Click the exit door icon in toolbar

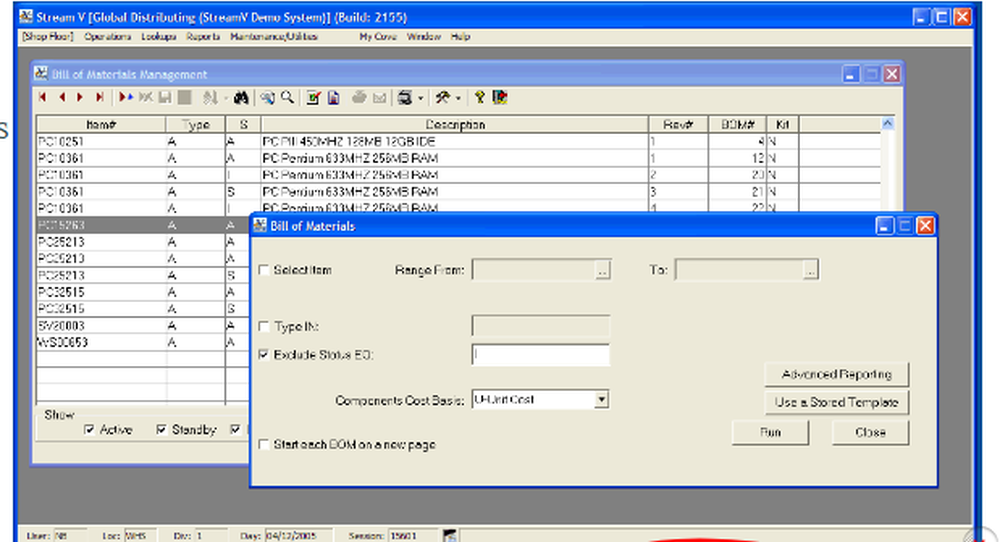(500, 98)
